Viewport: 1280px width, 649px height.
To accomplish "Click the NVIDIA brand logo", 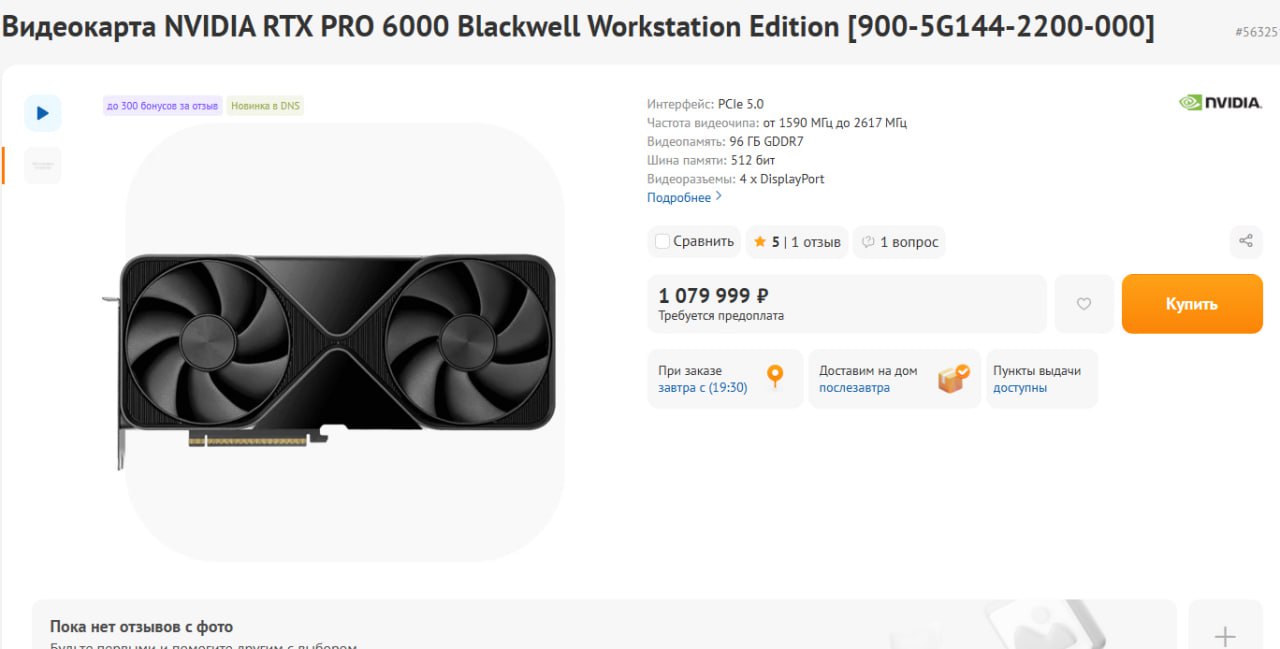I will pos(1220,102).
